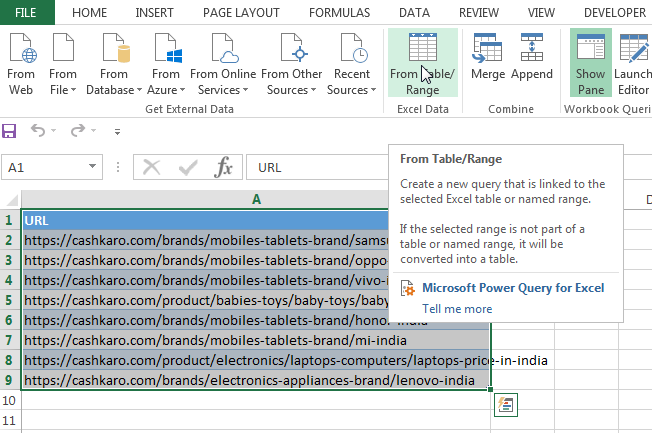Open the From Database dropdown
This screenshot has height=433, width=652.
pos(114,64)
